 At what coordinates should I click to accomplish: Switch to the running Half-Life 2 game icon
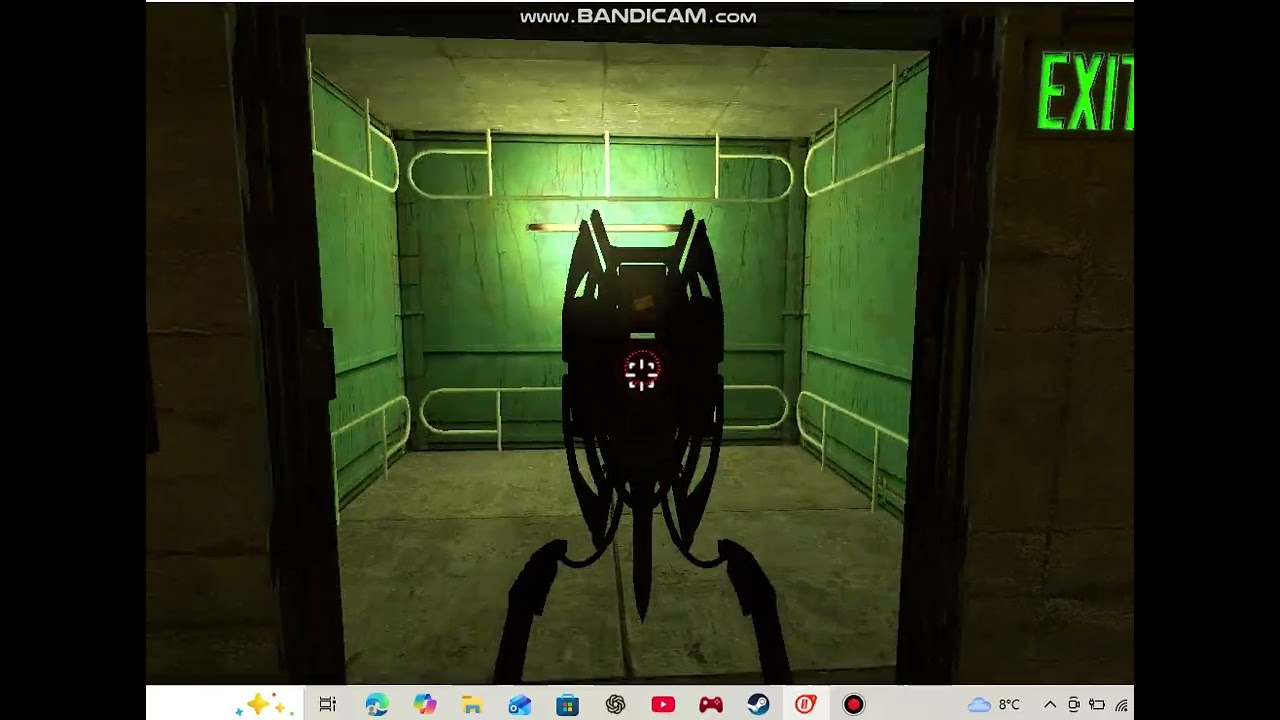(806, 705)
